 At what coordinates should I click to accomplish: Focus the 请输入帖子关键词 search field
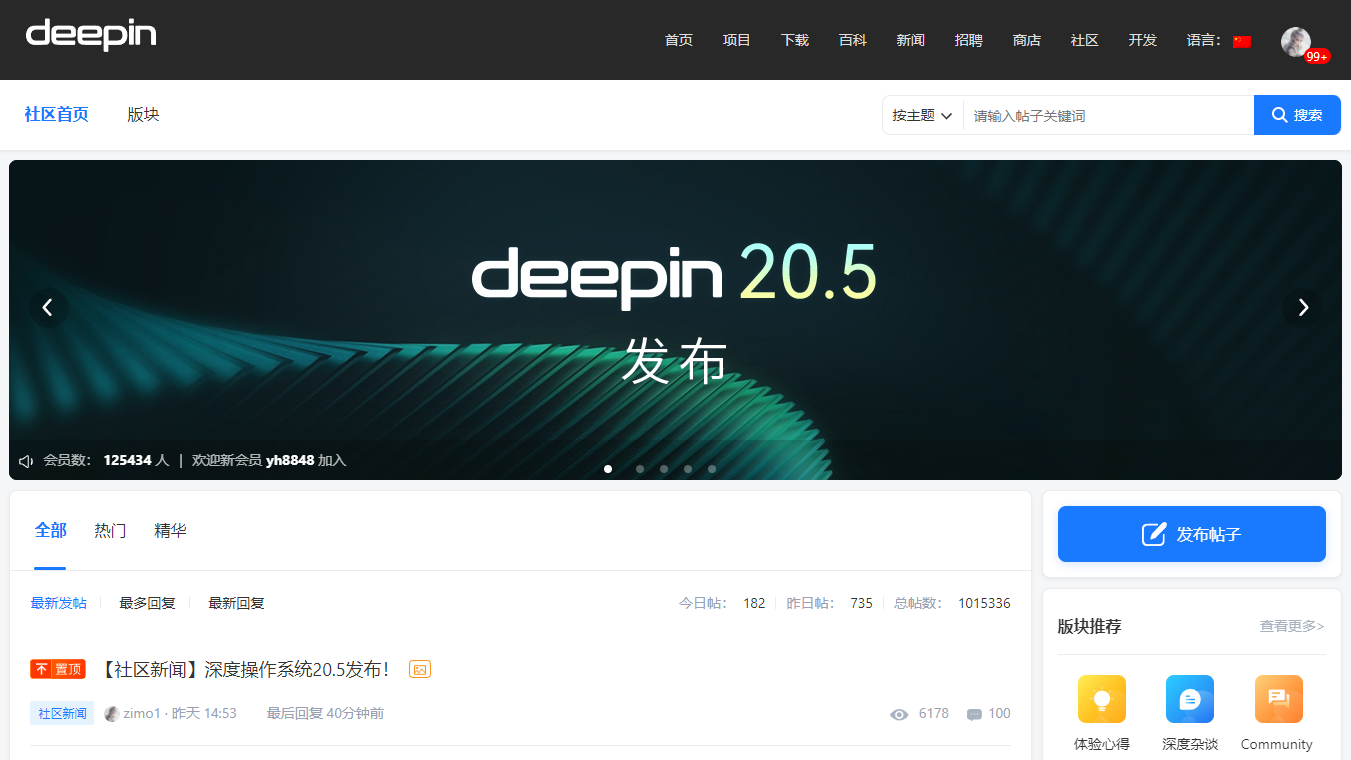[1108, 115]
